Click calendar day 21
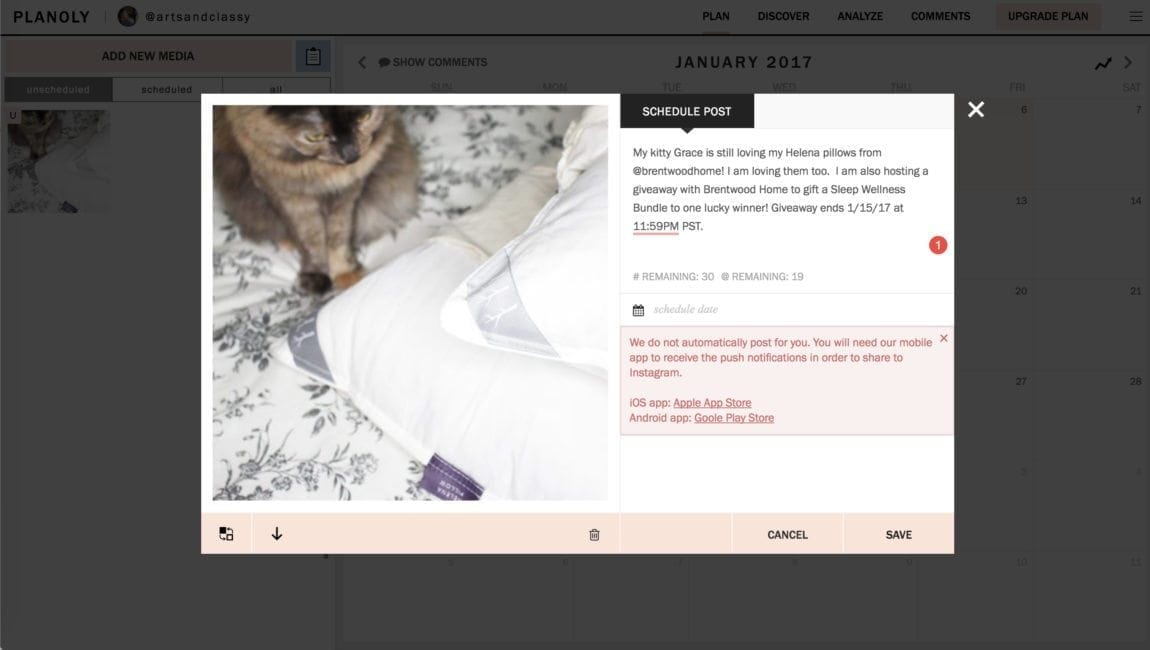This screenshot has width=1150, height=650. pyautogui.click(x=1135, y=291)
